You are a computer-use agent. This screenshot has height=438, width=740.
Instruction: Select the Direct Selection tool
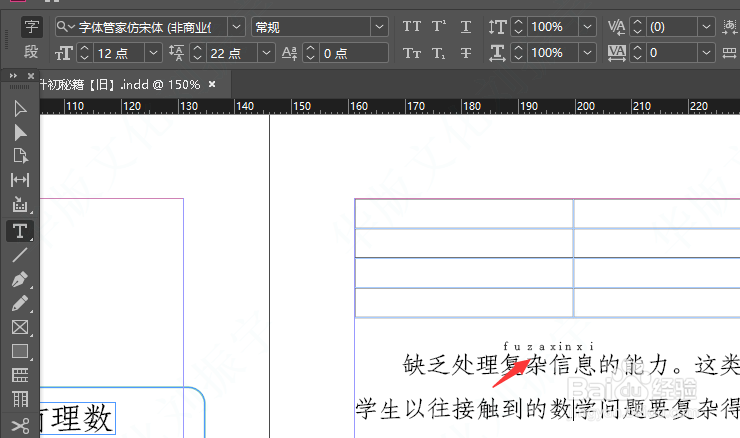(20, 133)
